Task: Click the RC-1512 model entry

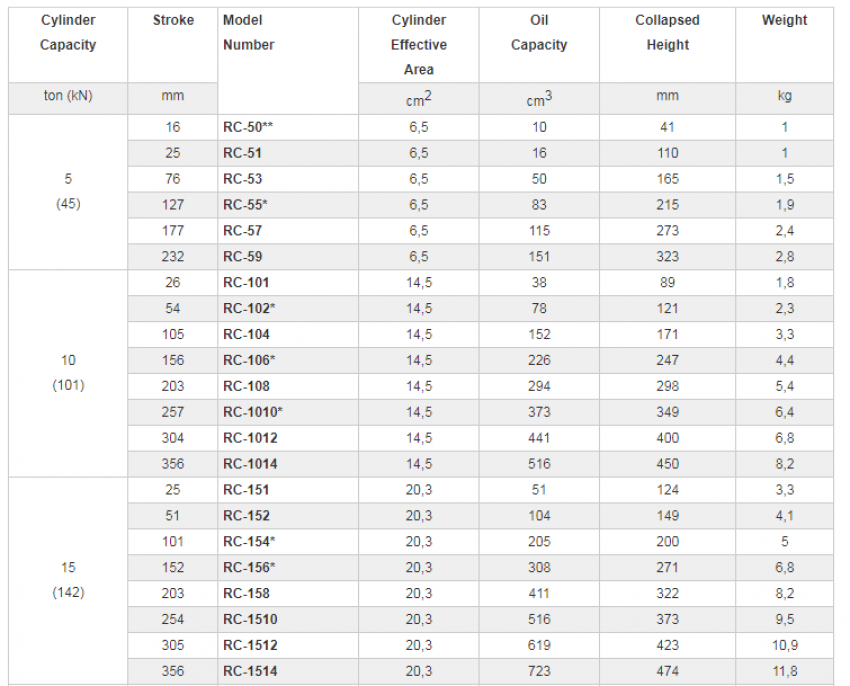Action: click(250, 645)
